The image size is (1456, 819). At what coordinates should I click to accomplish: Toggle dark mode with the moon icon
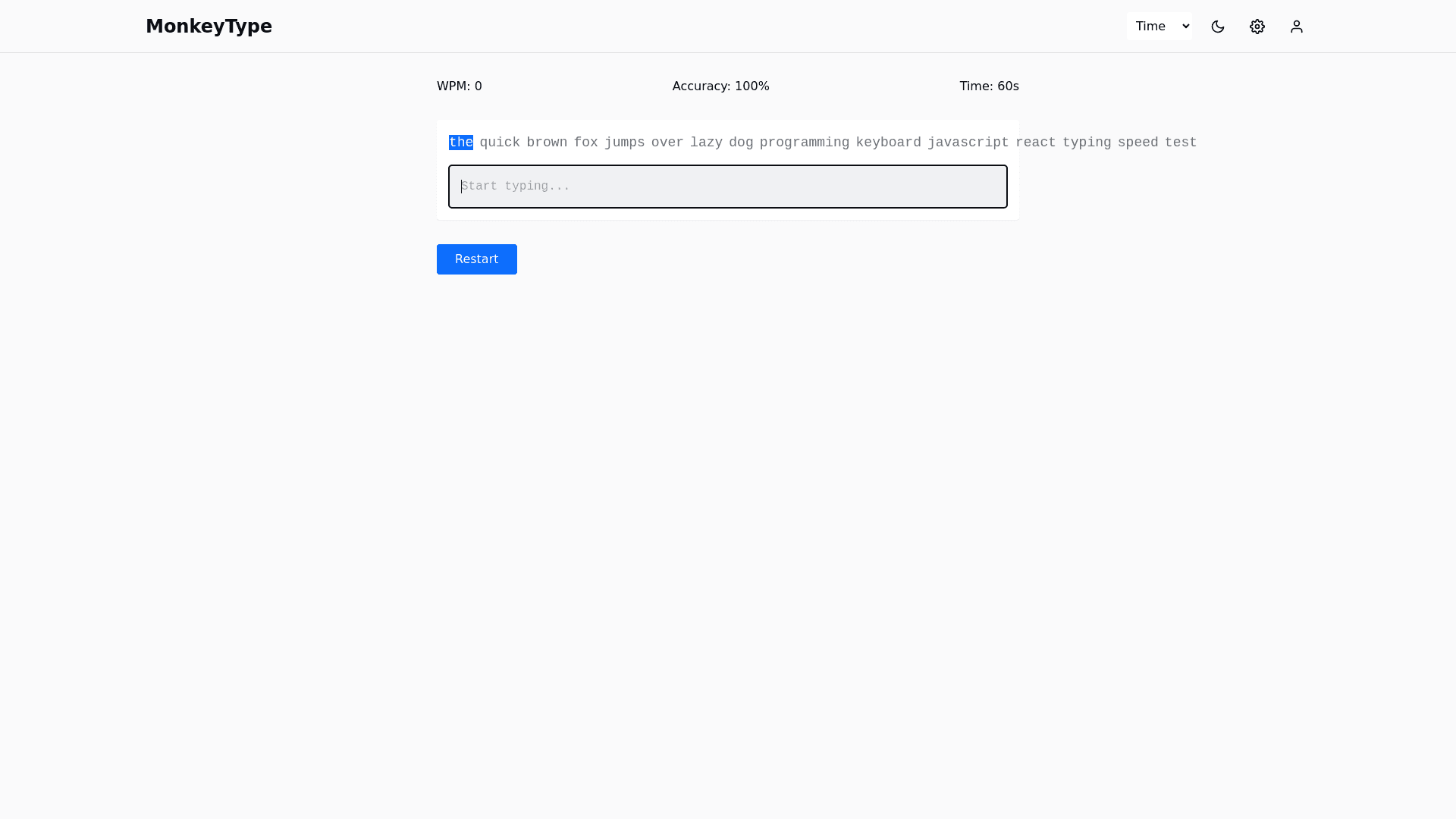1218,27
